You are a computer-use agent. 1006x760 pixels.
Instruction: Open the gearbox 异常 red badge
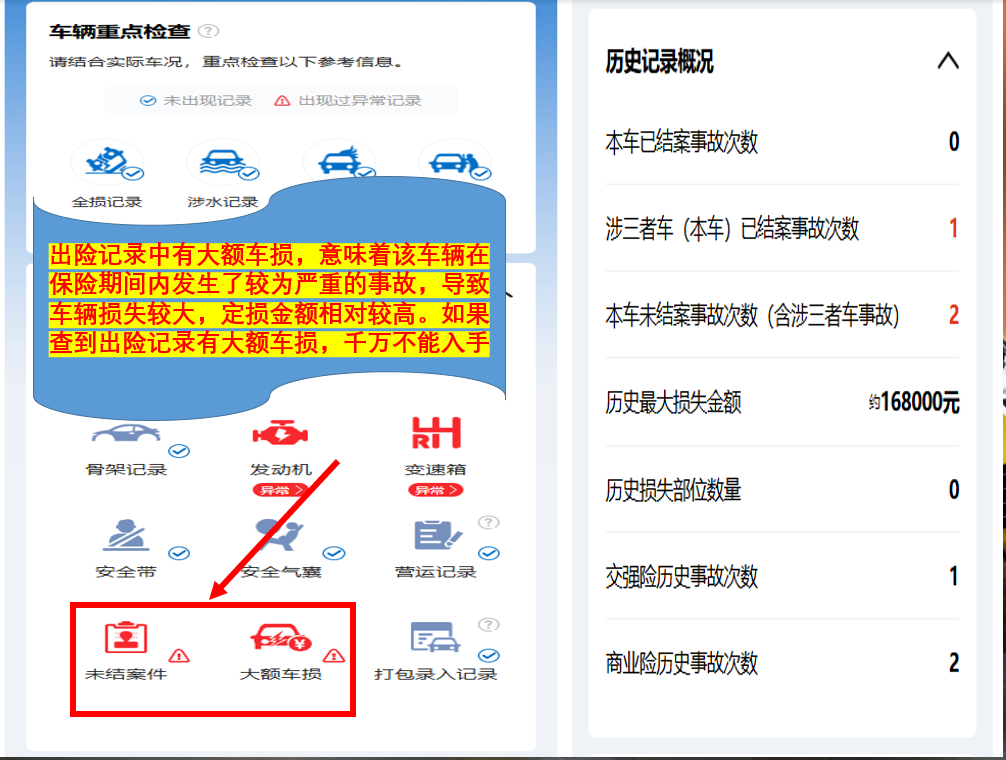(x=436, y=490)
